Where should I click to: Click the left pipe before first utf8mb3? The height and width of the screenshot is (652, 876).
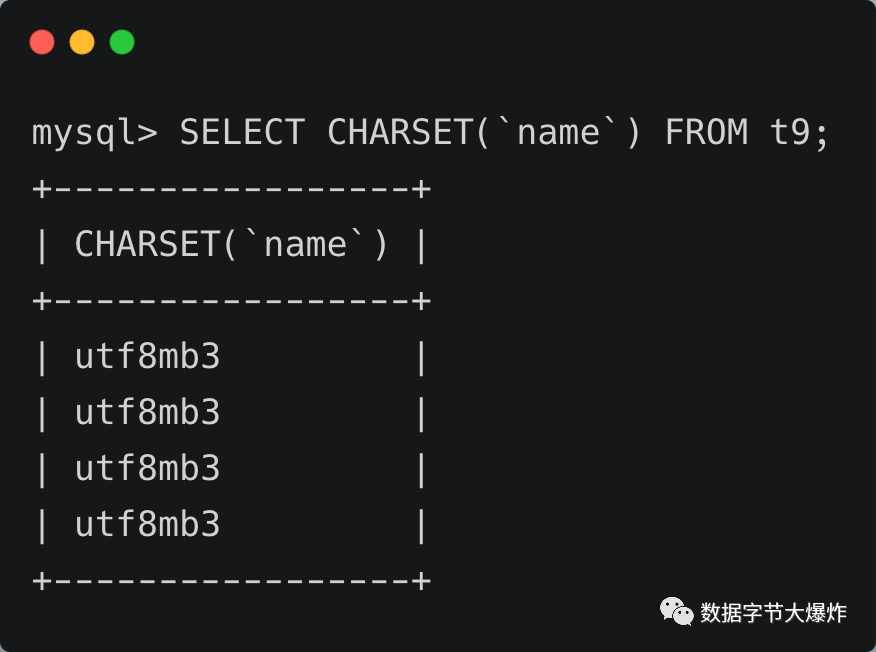(42, 358)
